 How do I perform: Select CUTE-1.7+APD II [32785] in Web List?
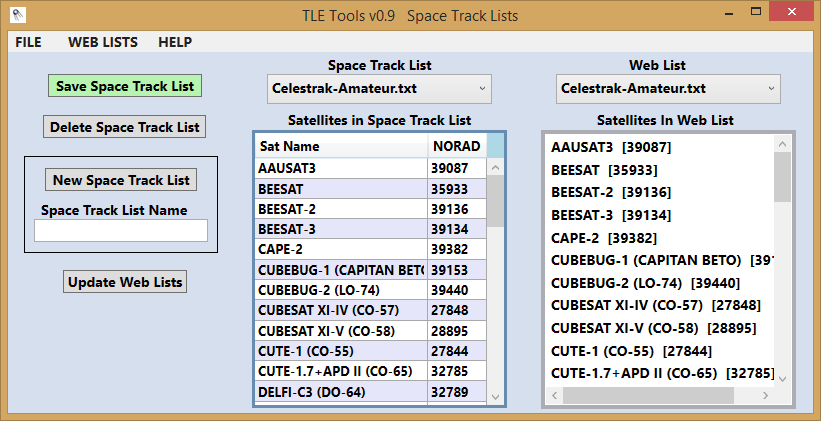(x=662, y=373)
